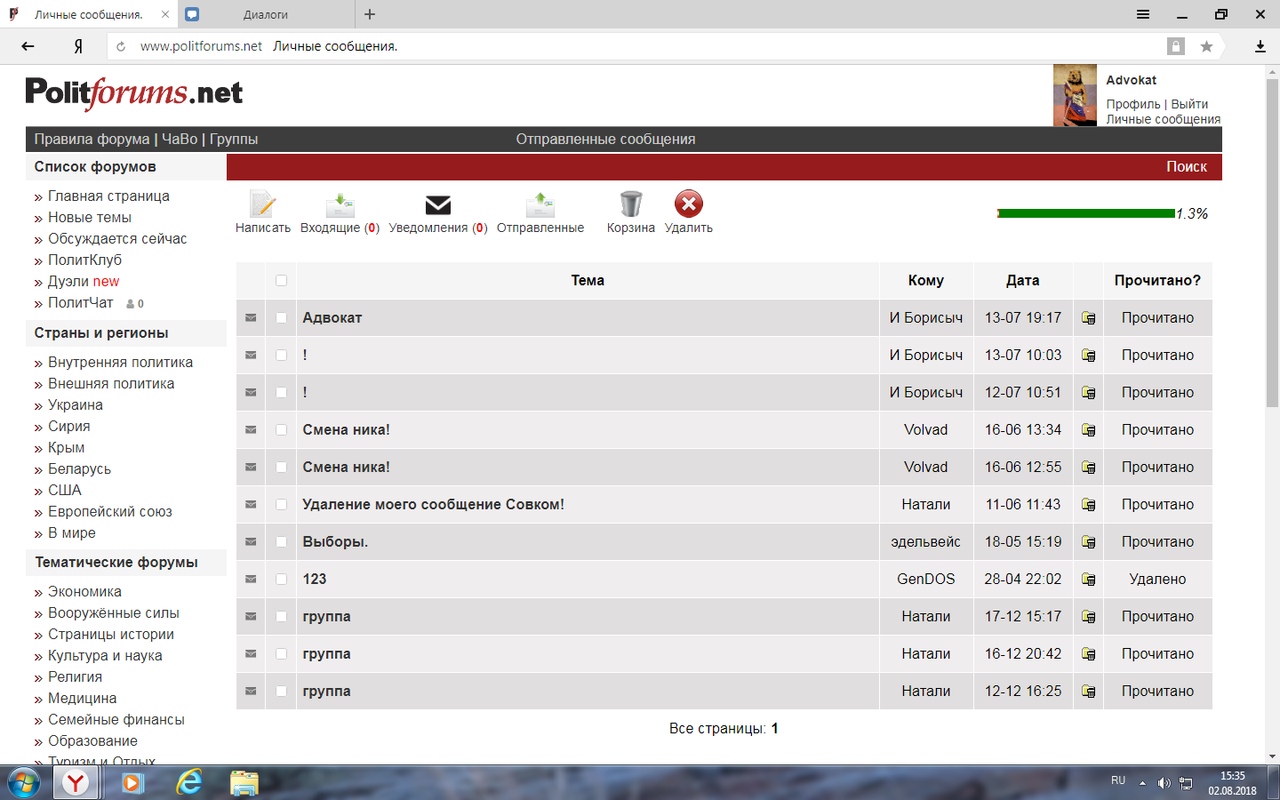Open Internet Explorer from the taskbar
Image resolution: width=1280 pixels, height=800 pixels.
click(x=189, y=782)
